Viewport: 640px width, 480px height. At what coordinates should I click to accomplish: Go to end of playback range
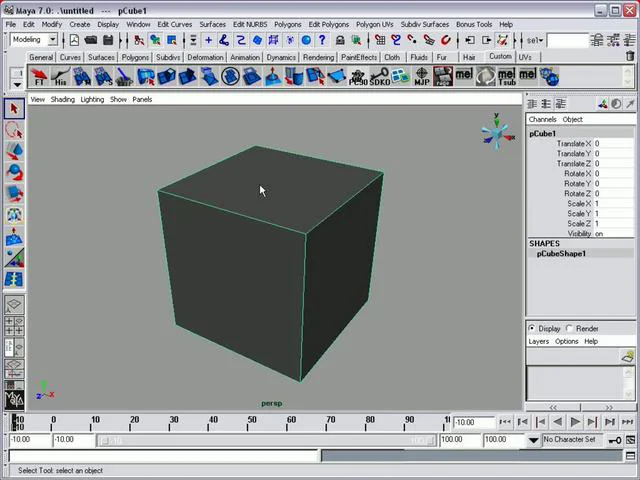click(627, 422)
